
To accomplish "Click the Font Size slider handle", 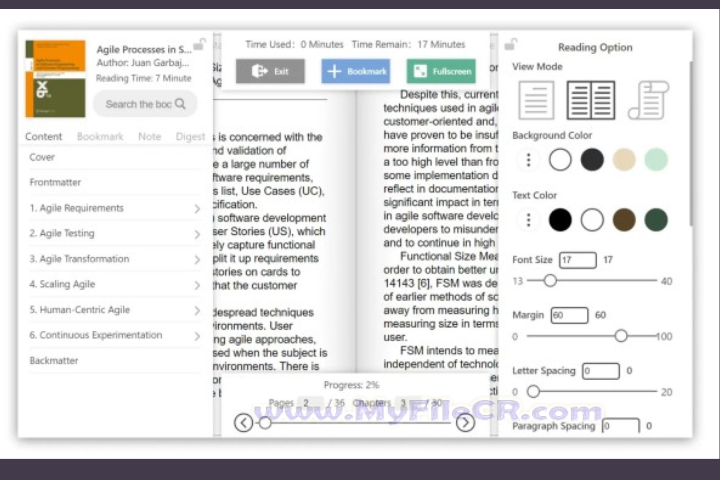I will (550, 280).
